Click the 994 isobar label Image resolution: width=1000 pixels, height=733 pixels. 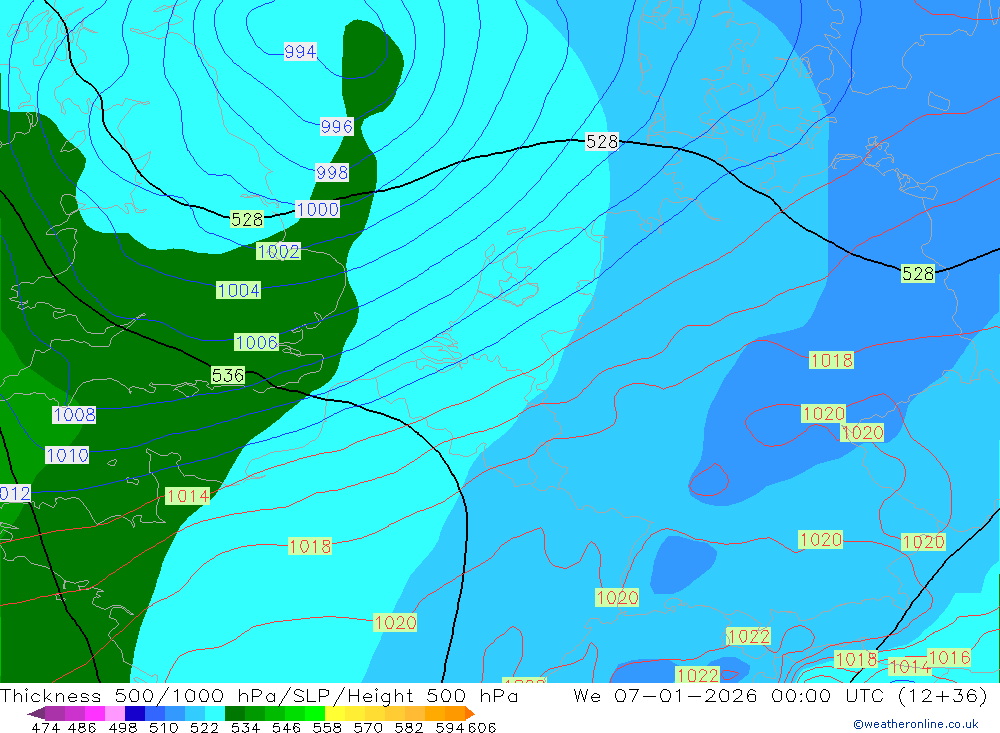300,51
